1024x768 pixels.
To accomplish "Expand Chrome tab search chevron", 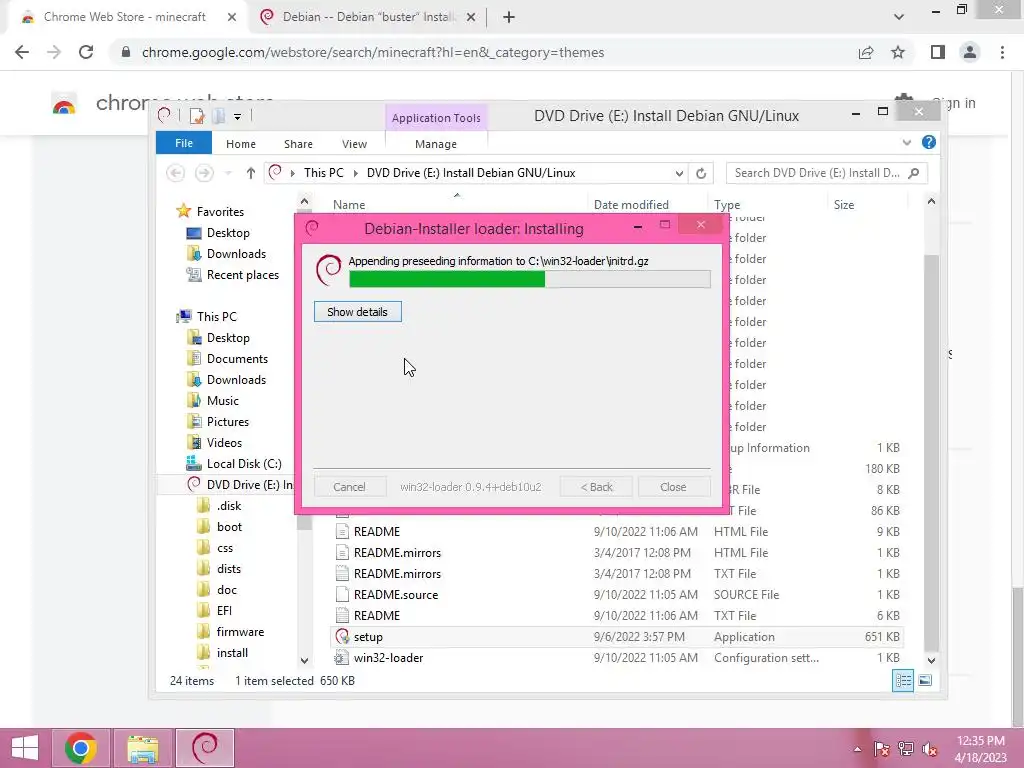I will point(899,17).
